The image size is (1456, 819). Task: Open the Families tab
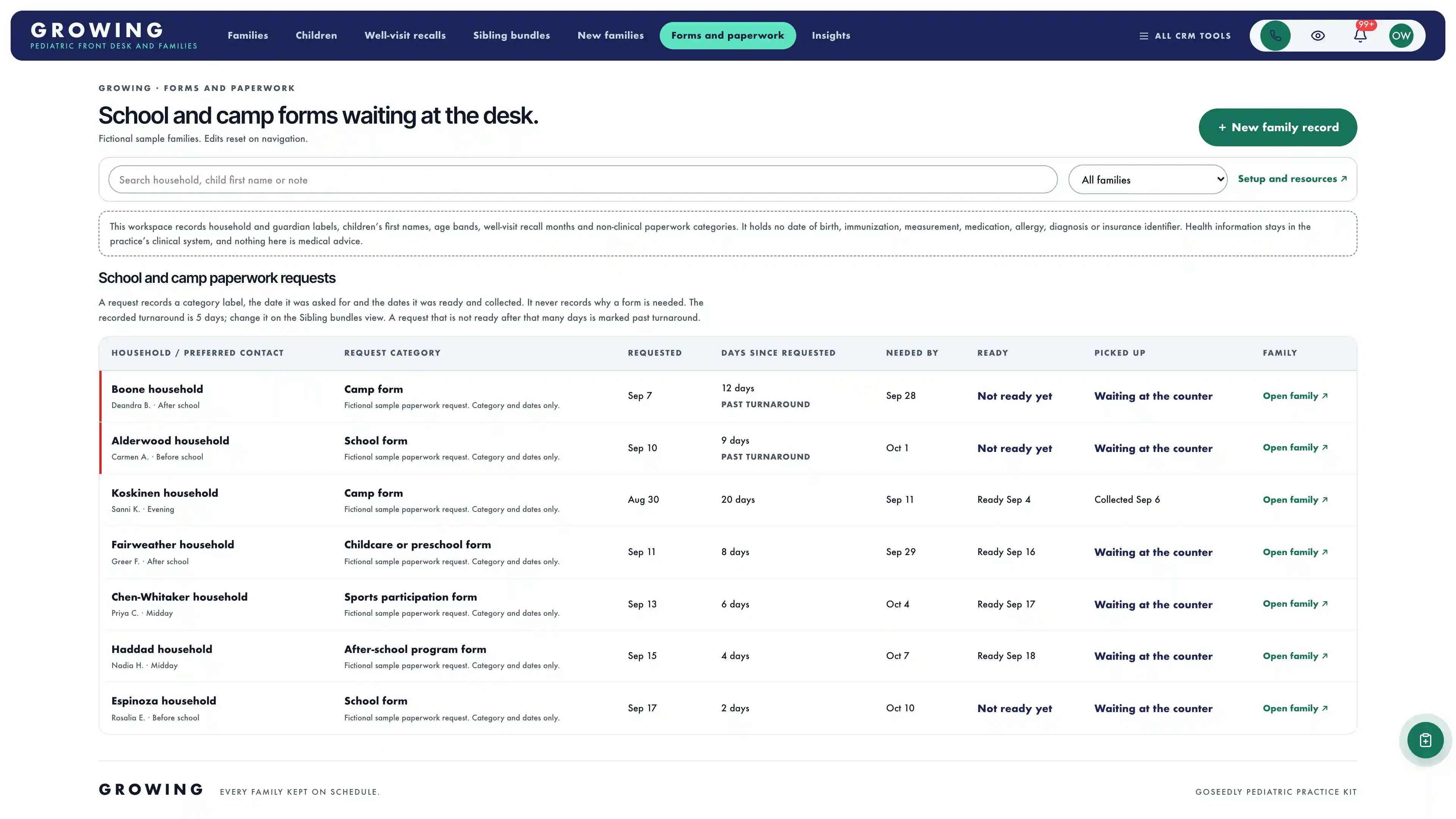tap(248, 36)
